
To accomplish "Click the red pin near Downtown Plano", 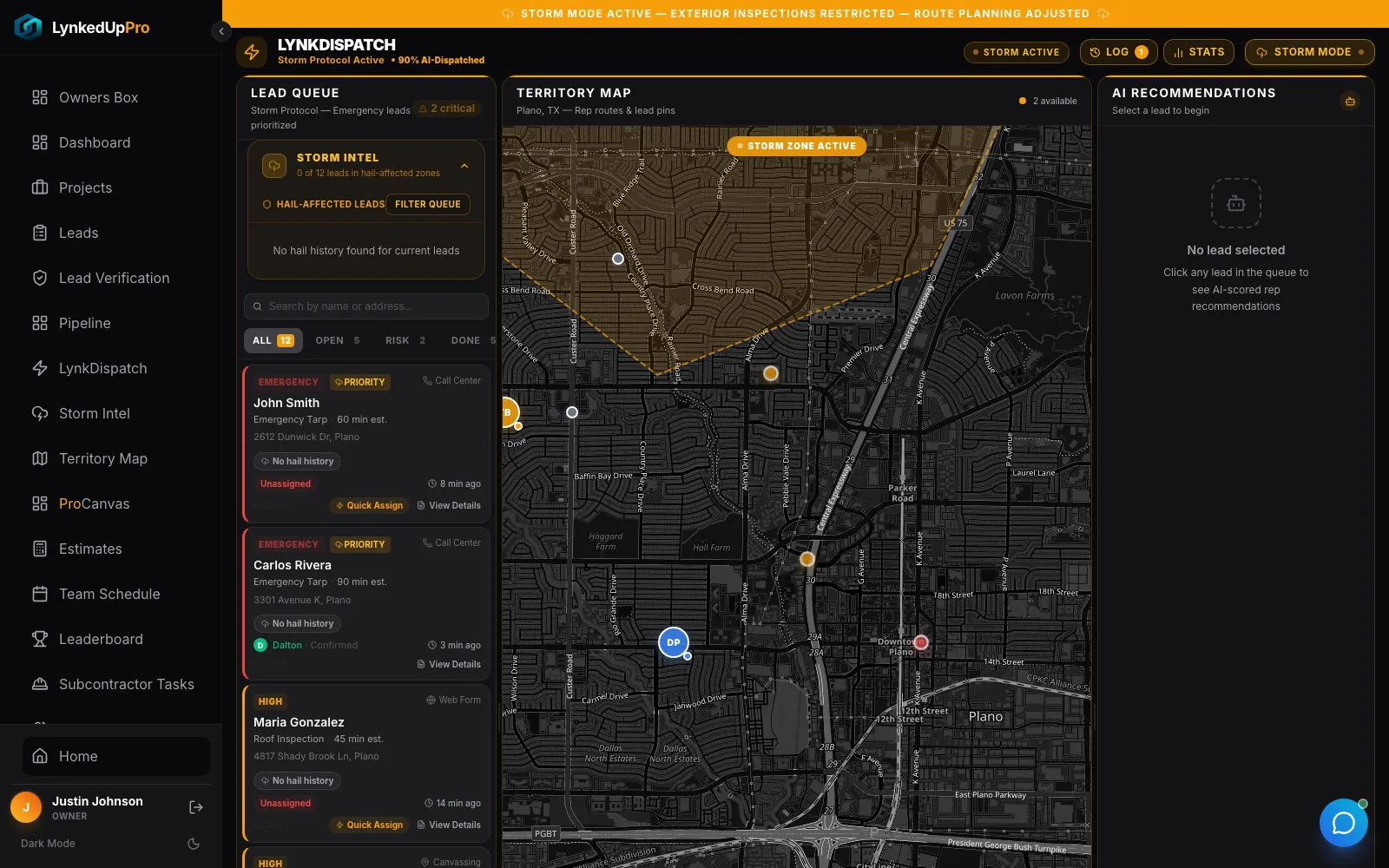I will point(921,642).
